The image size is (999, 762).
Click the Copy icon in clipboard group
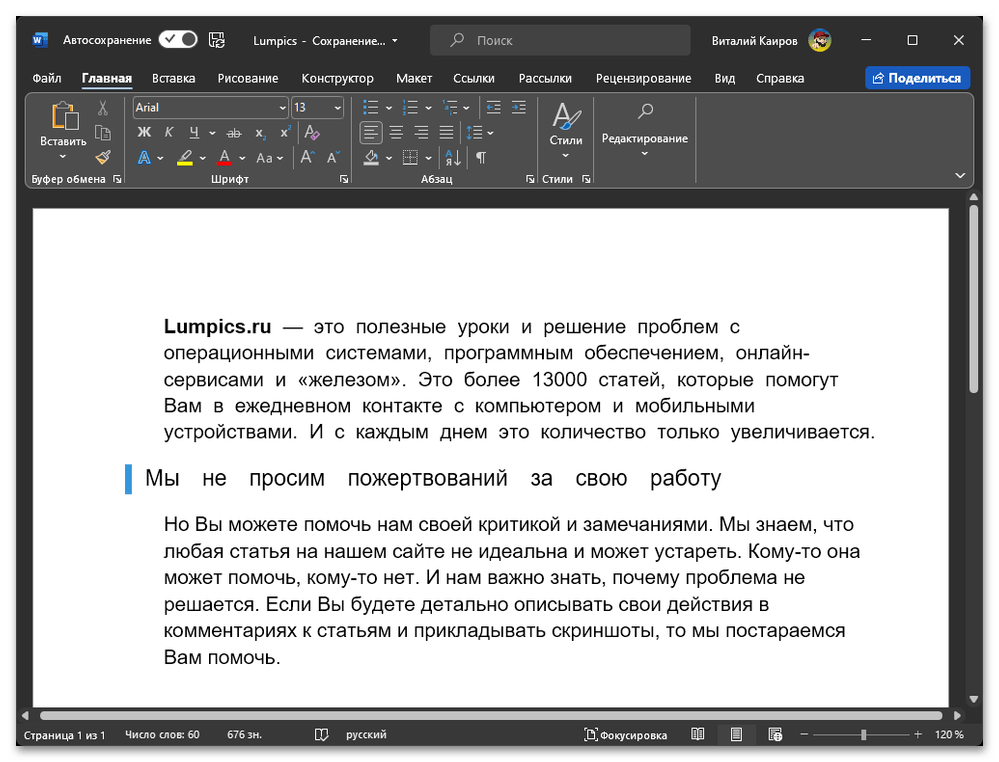tap(103, 133)
